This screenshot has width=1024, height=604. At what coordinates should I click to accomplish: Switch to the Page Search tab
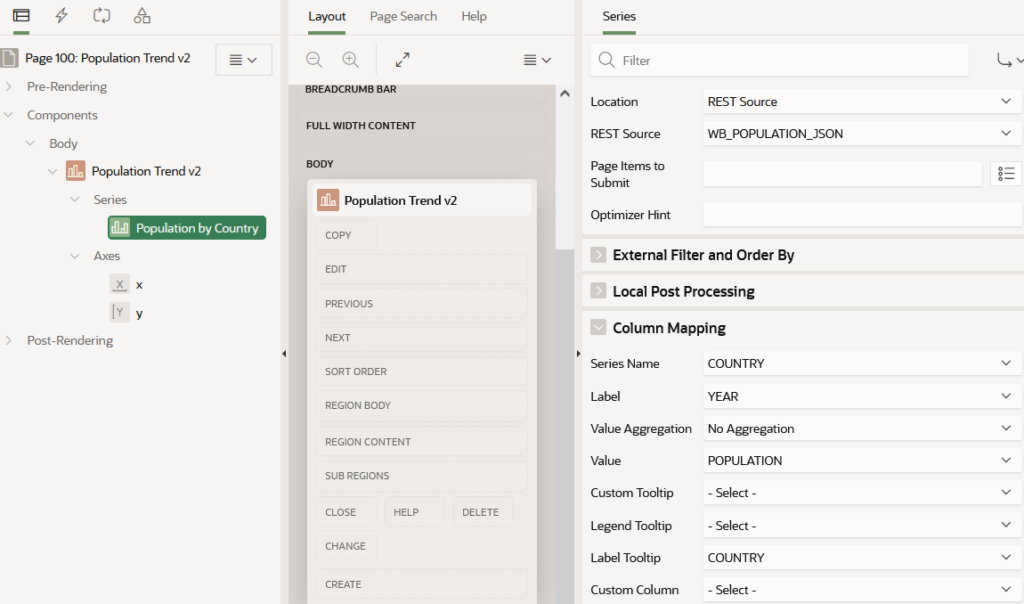pyautogui.click(x=403, y=16)
